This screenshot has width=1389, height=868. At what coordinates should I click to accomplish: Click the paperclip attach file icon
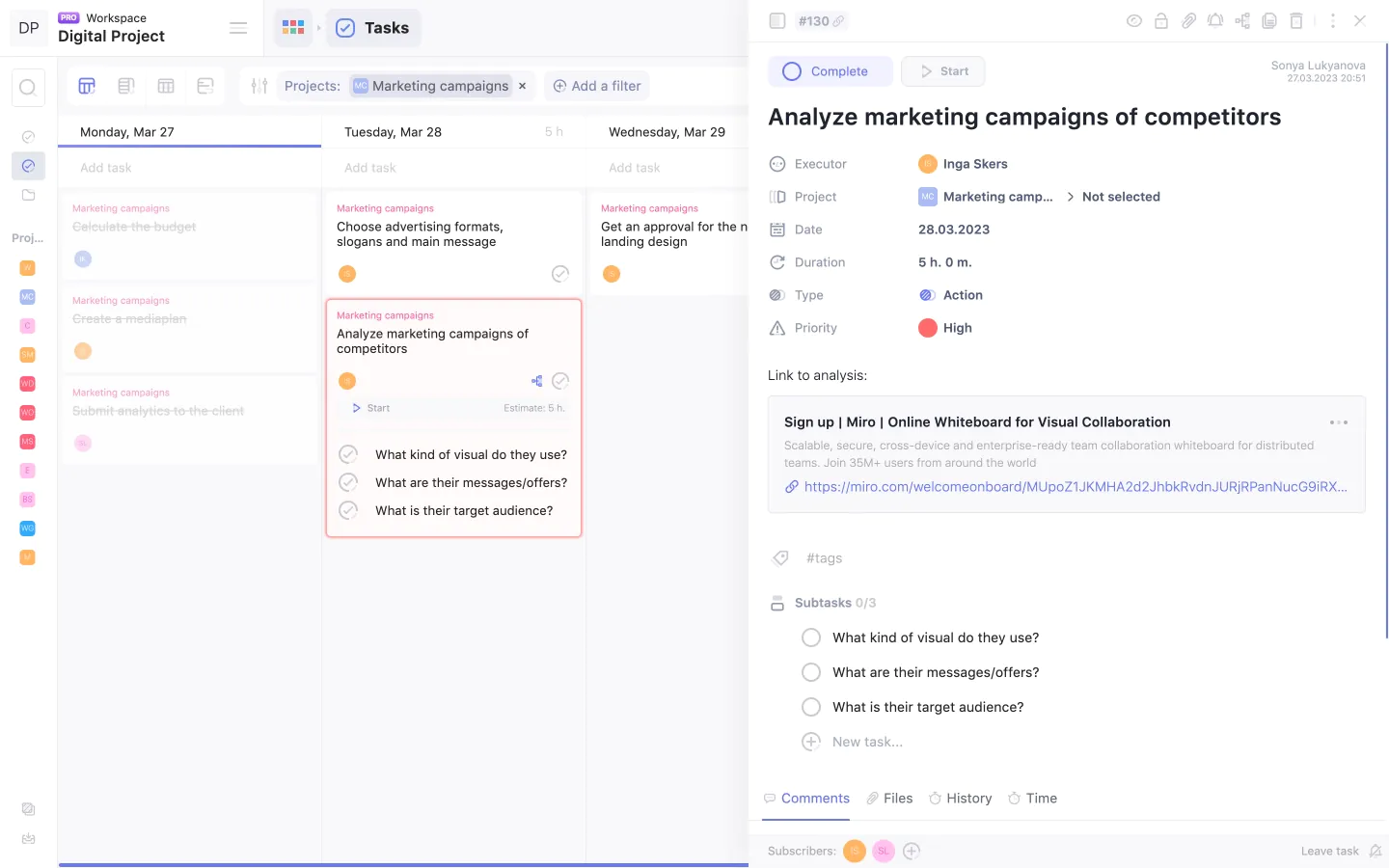[x=1188, y=20]
